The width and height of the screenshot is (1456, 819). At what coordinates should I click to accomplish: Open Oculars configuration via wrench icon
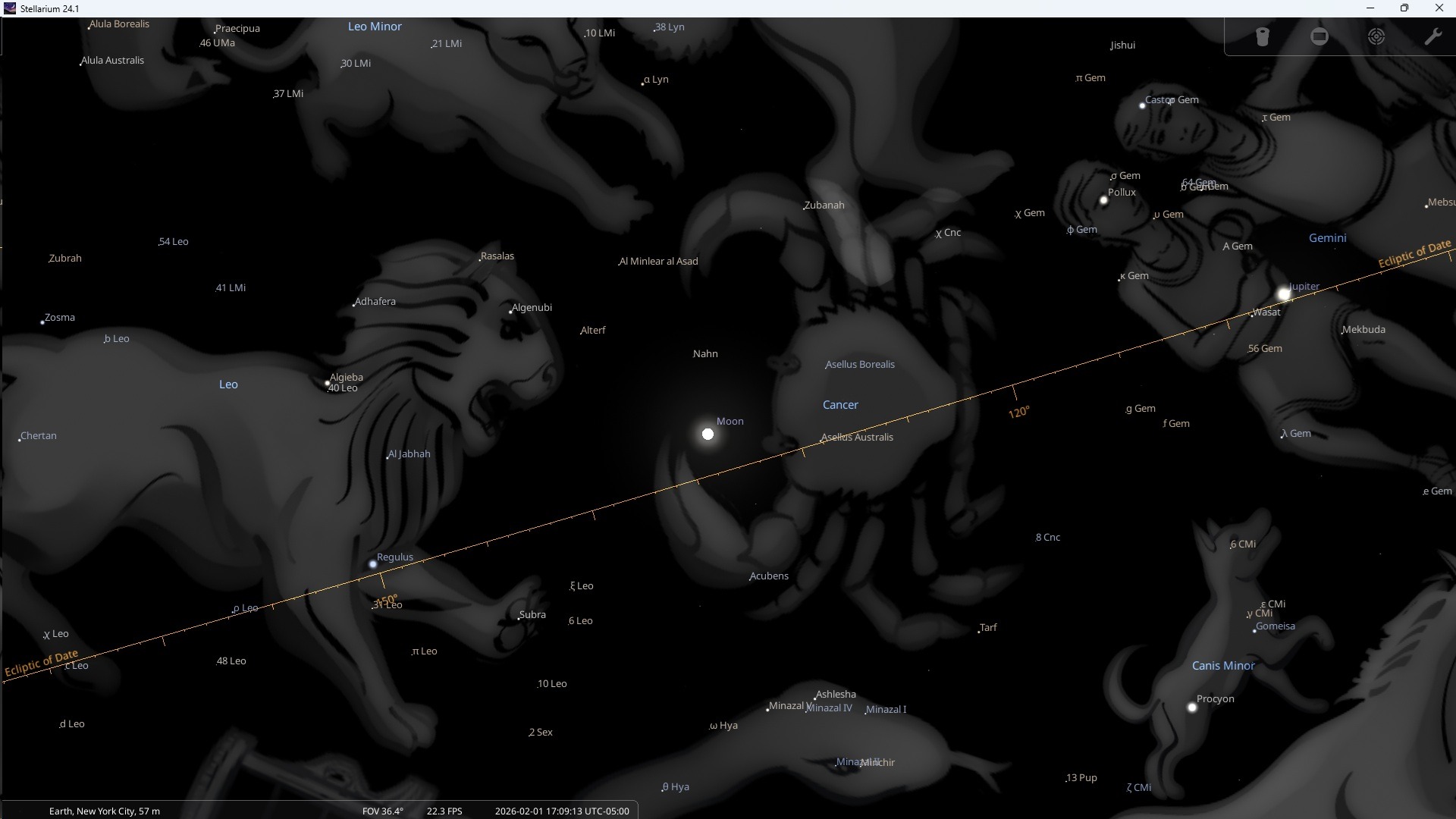point(1432,36)
